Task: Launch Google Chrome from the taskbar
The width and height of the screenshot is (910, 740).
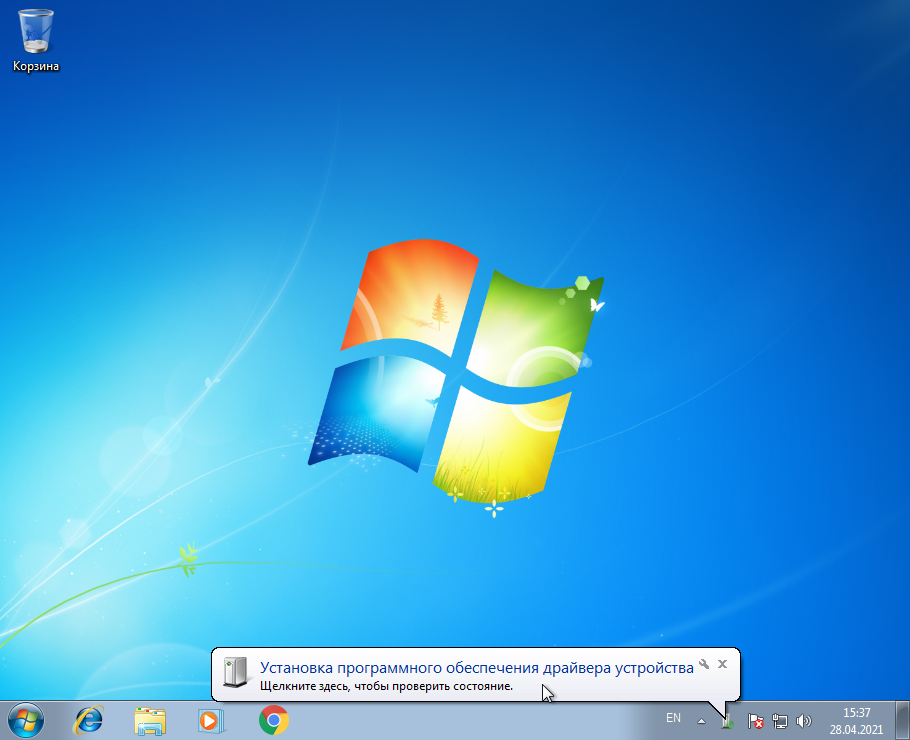Action: click(274, 720)
